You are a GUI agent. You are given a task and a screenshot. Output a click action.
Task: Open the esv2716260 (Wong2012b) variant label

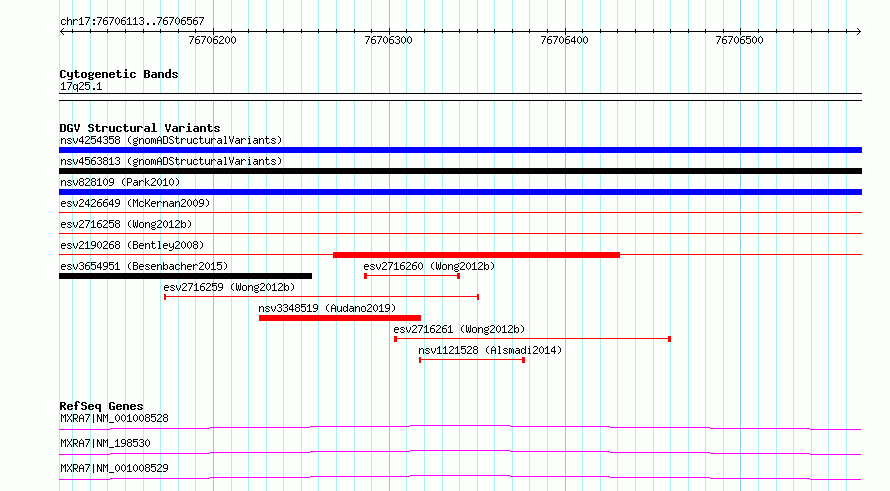pos(429,266)
